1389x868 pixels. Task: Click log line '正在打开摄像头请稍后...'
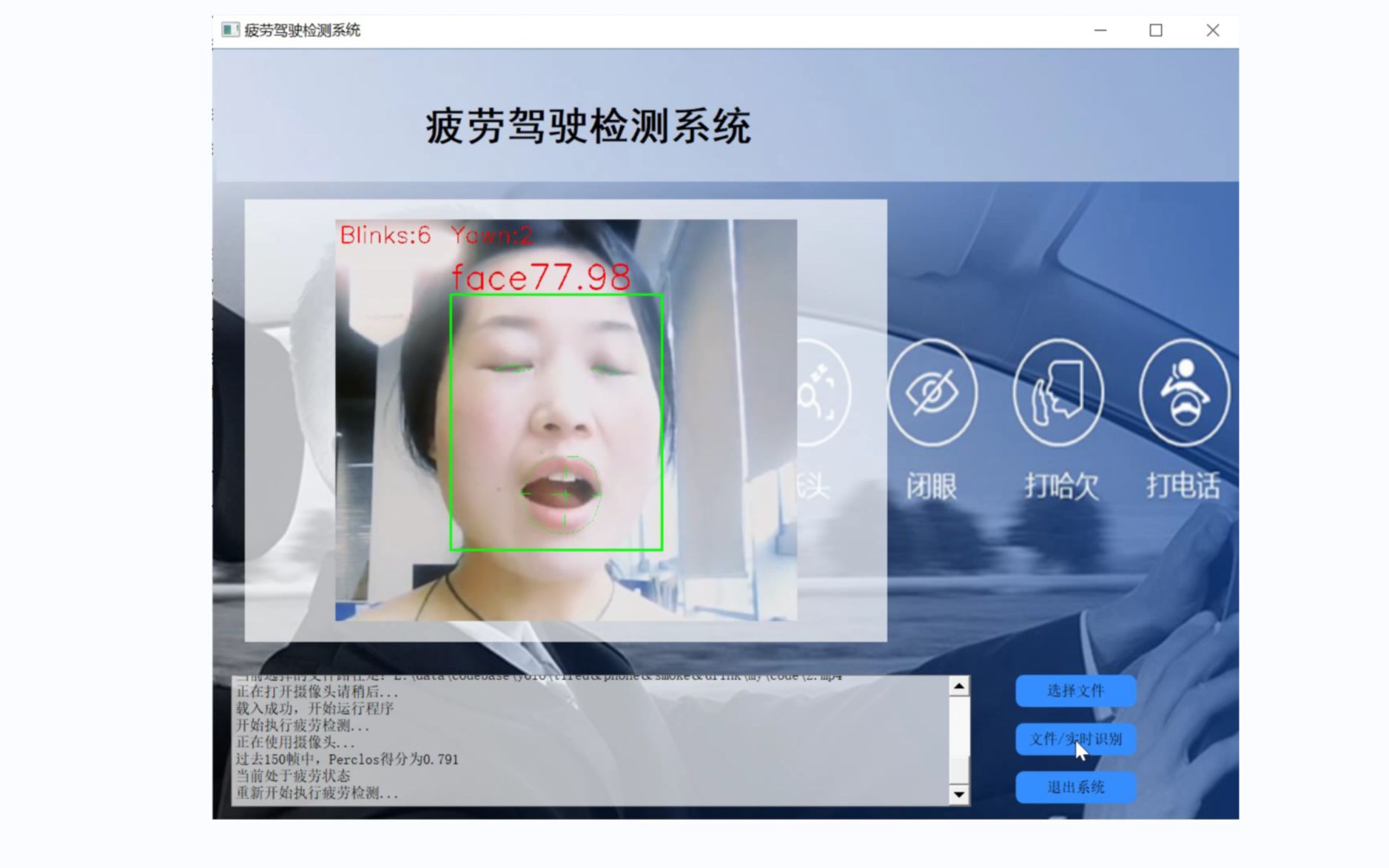(317, 692)
